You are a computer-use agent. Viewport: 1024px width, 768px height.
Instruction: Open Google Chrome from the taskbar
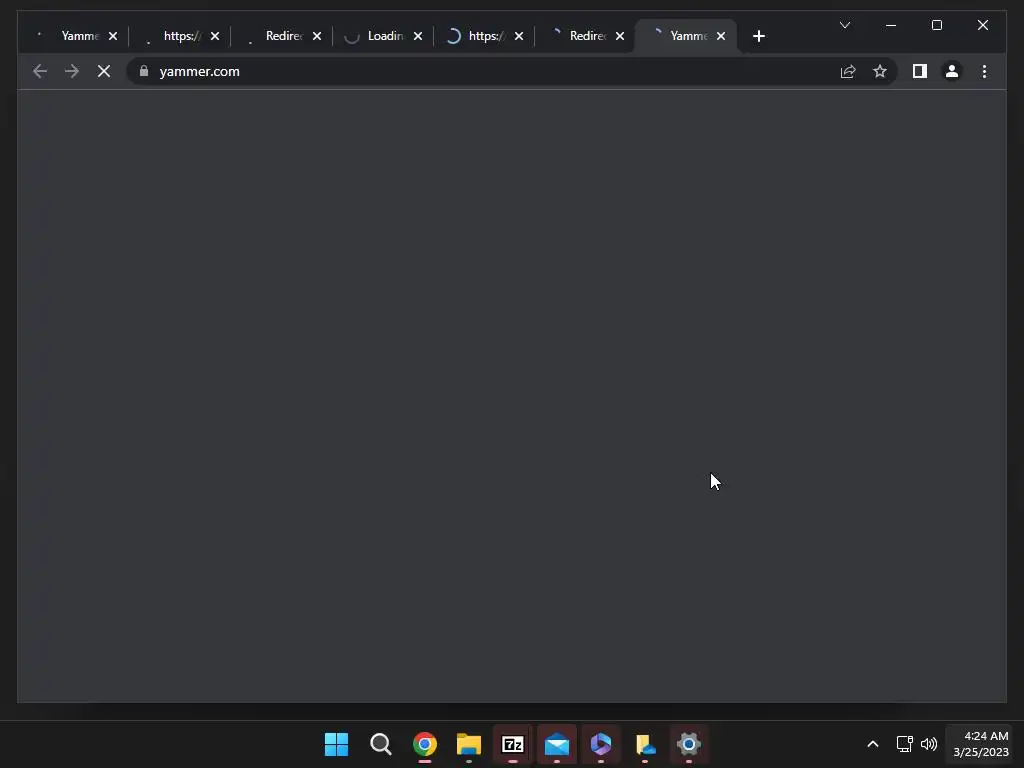pyautogui.click(x=424, y=744)
